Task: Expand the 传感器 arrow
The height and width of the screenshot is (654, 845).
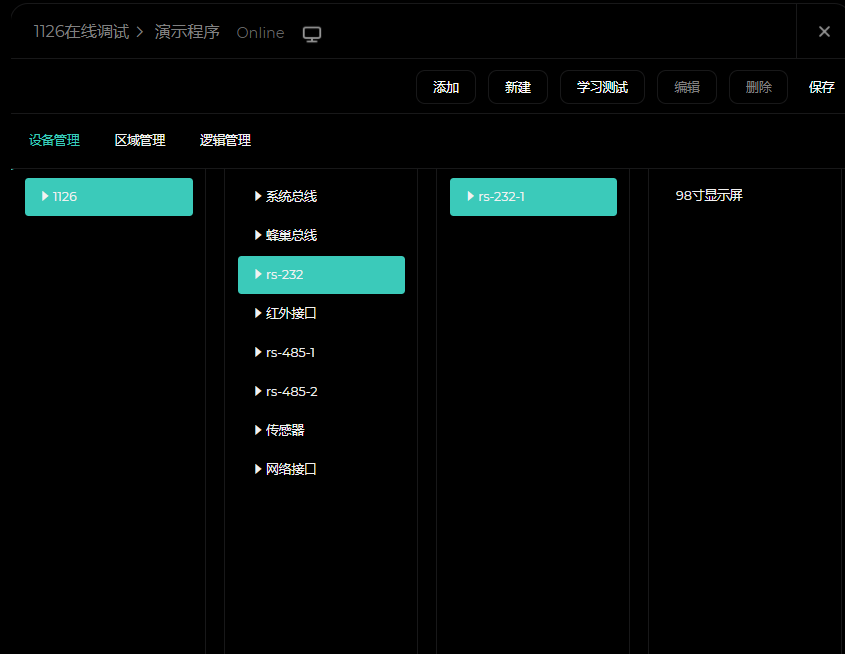Action: point(258,430)
